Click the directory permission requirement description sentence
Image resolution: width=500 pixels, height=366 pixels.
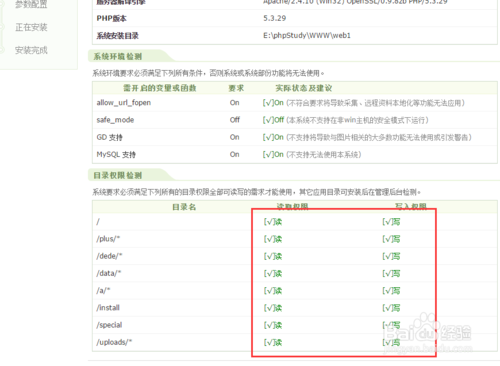click(257, 192)
